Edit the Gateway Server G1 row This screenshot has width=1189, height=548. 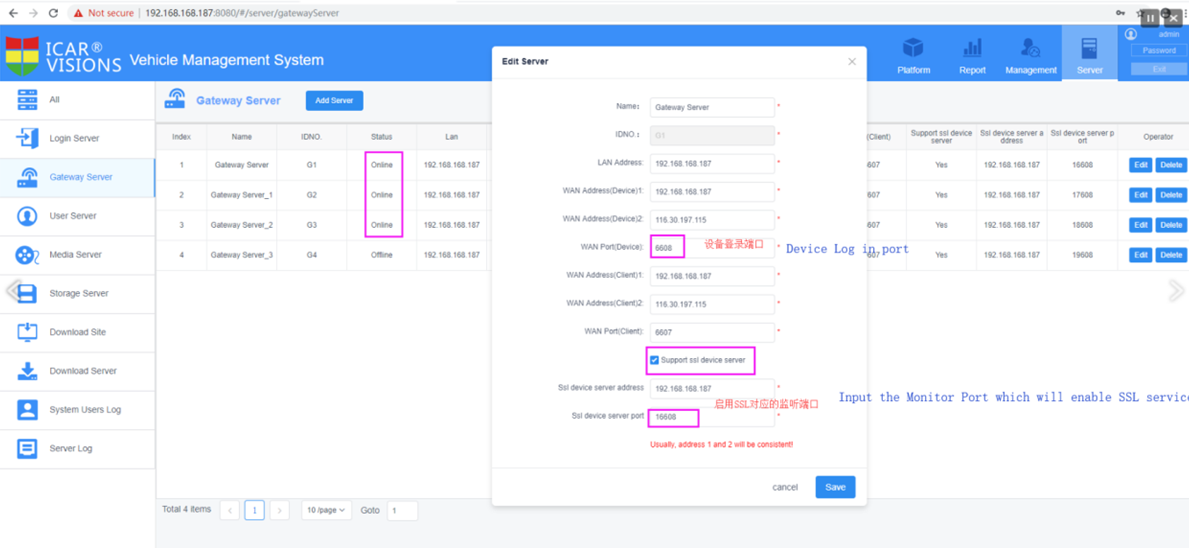(1140, 164)
